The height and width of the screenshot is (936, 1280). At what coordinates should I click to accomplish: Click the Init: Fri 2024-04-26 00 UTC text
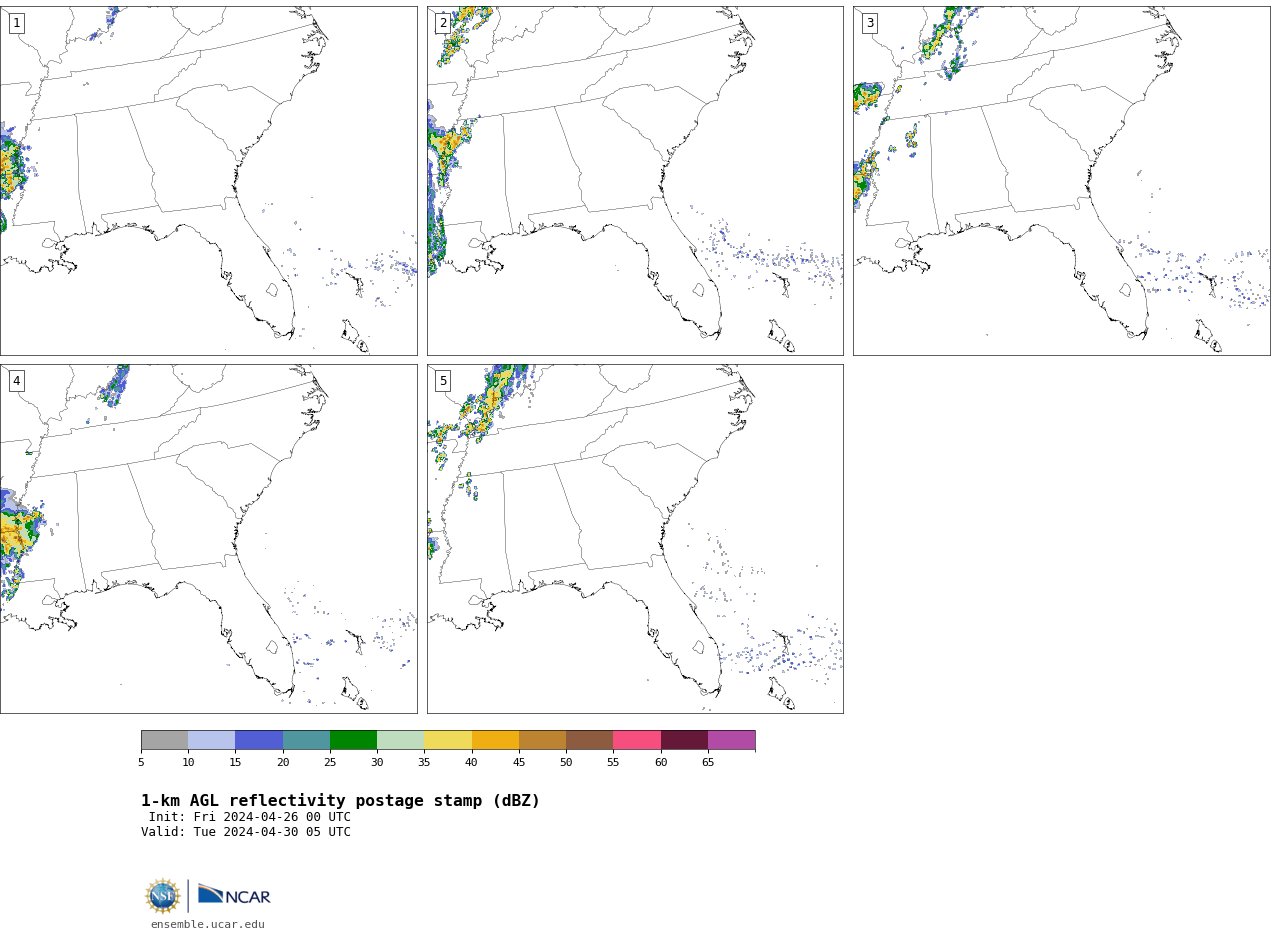[250, 817]
